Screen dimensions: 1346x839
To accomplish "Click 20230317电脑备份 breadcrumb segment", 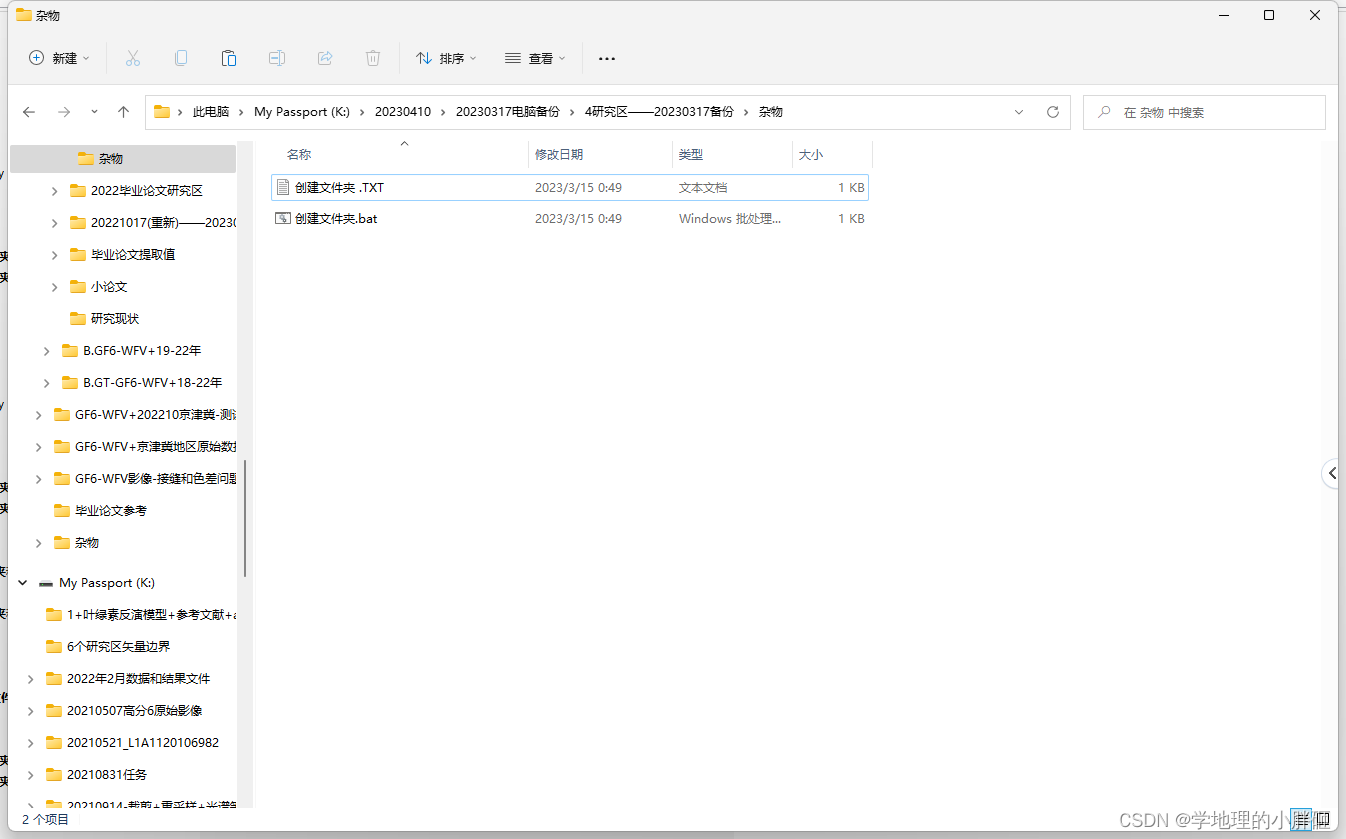I will pyautogui.click(x=508, y=112).
